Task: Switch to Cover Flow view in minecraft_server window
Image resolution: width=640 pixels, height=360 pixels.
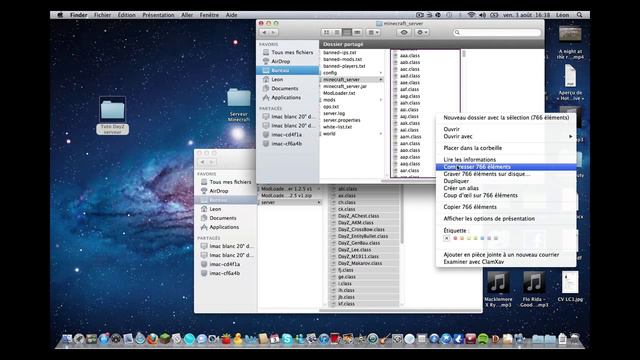Action: tap(357, 32)
